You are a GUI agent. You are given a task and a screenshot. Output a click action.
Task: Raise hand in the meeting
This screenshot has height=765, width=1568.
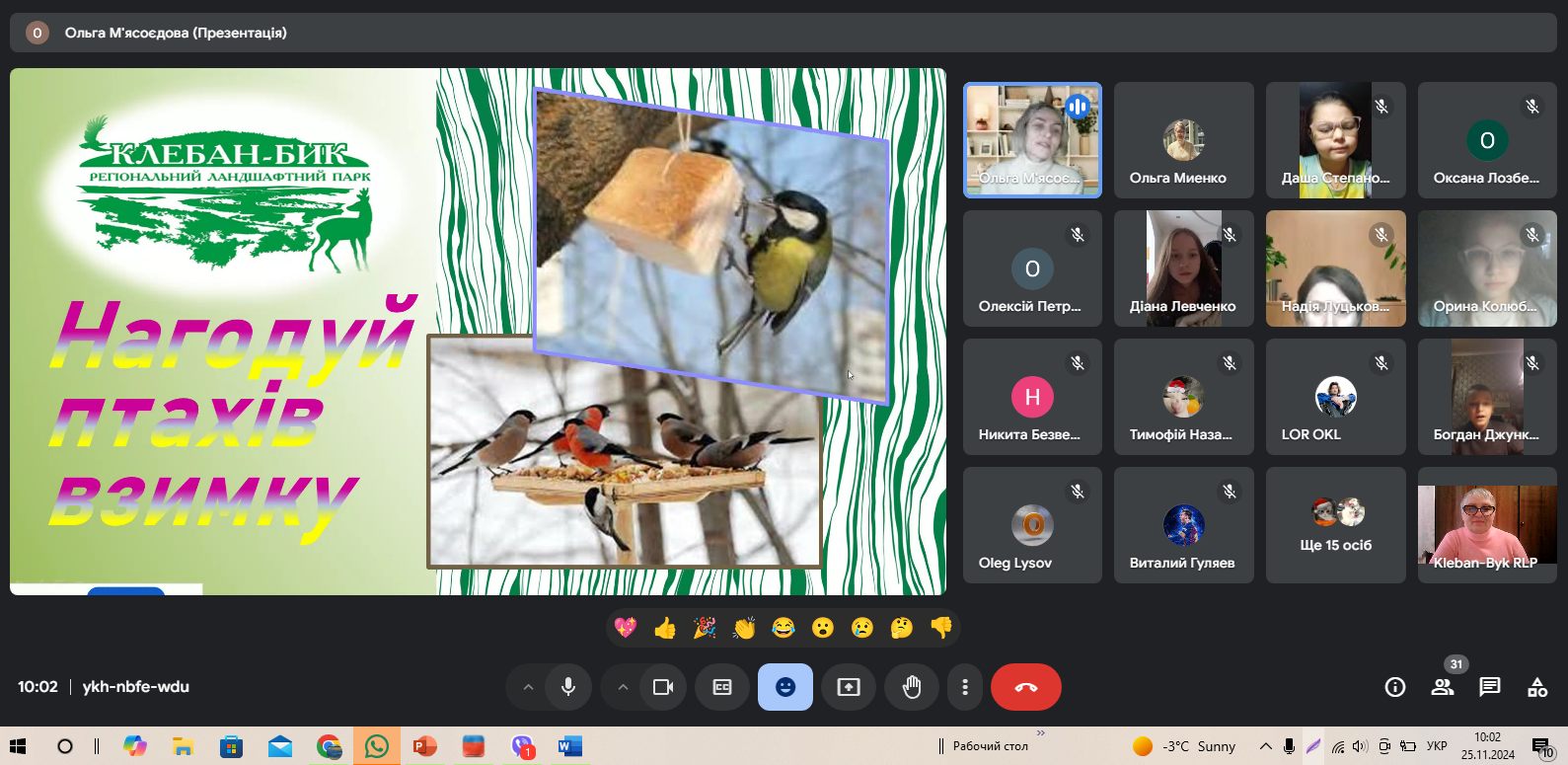pos(912,687)
